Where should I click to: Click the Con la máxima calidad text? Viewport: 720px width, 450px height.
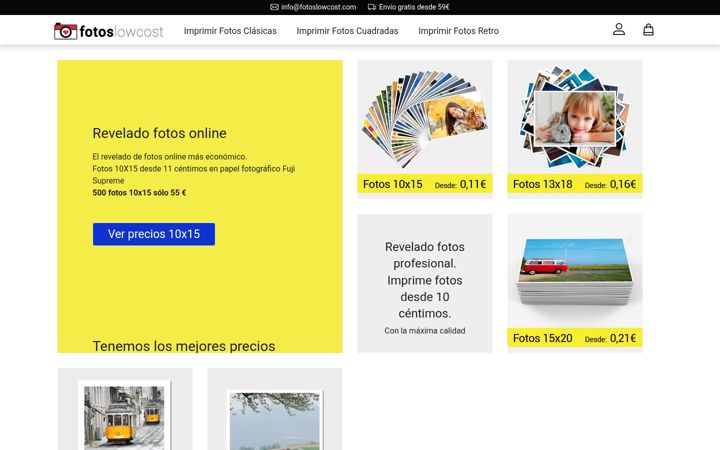425,331
